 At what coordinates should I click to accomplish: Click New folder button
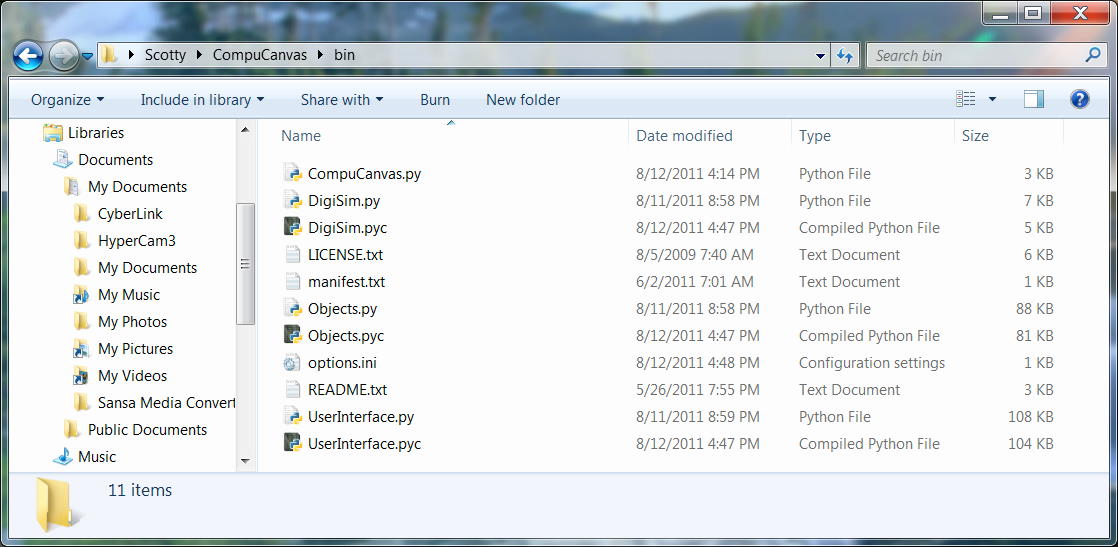523,100
